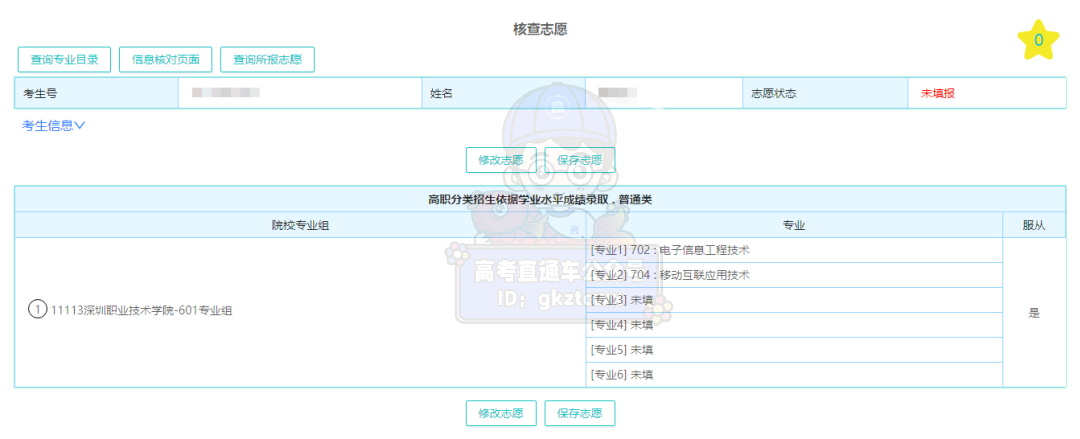The height and width of the screenshot is (439, 1080).
Task: Click the yellow star icon showing 0
Action: point(1038,41)
